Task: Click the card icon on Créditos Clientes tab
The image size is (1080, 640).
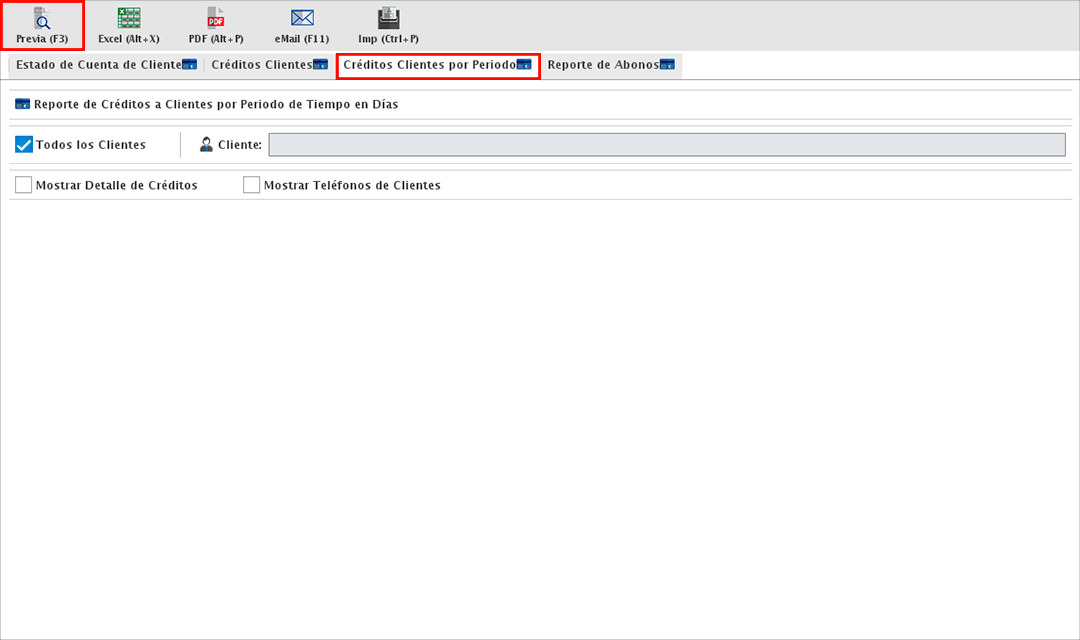Action: (320, 65)
